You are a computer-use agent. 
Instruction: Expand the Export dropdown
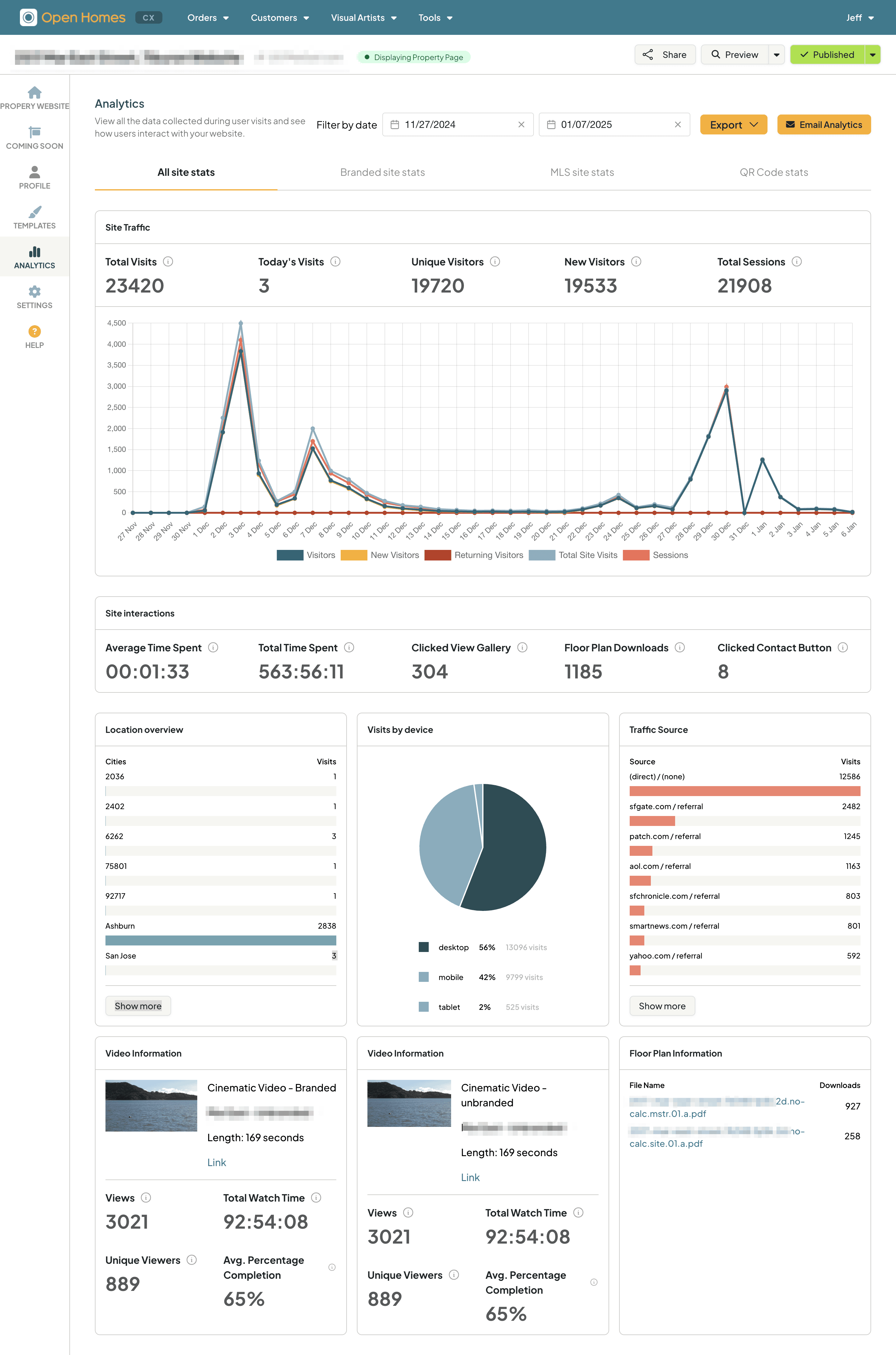733,124
